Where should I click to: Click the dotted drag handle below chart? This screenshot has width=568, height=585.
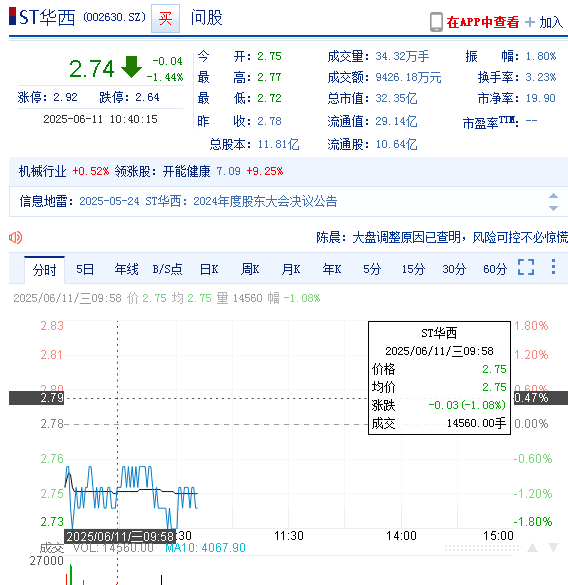(x=482, y=548)
